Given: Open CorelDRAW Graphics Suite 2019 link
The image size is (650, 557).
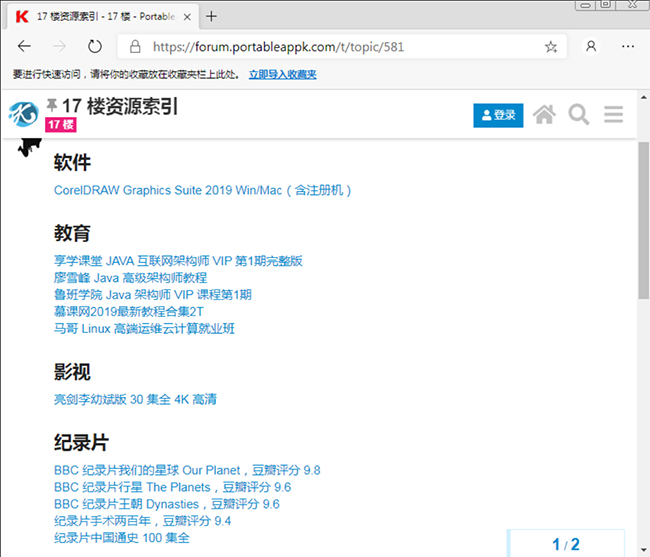Looking at the screenshot, I should click(x=203, y=191).
